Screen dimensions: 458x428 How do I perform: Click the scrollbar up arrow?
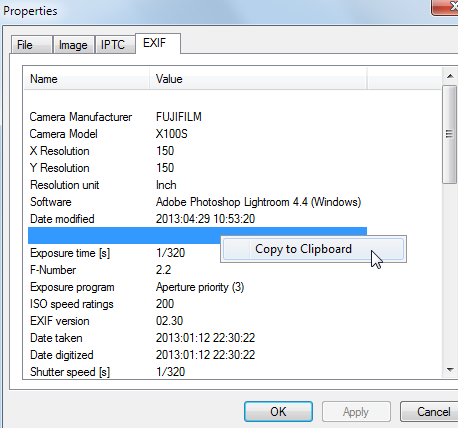click(x=450, y=76)
